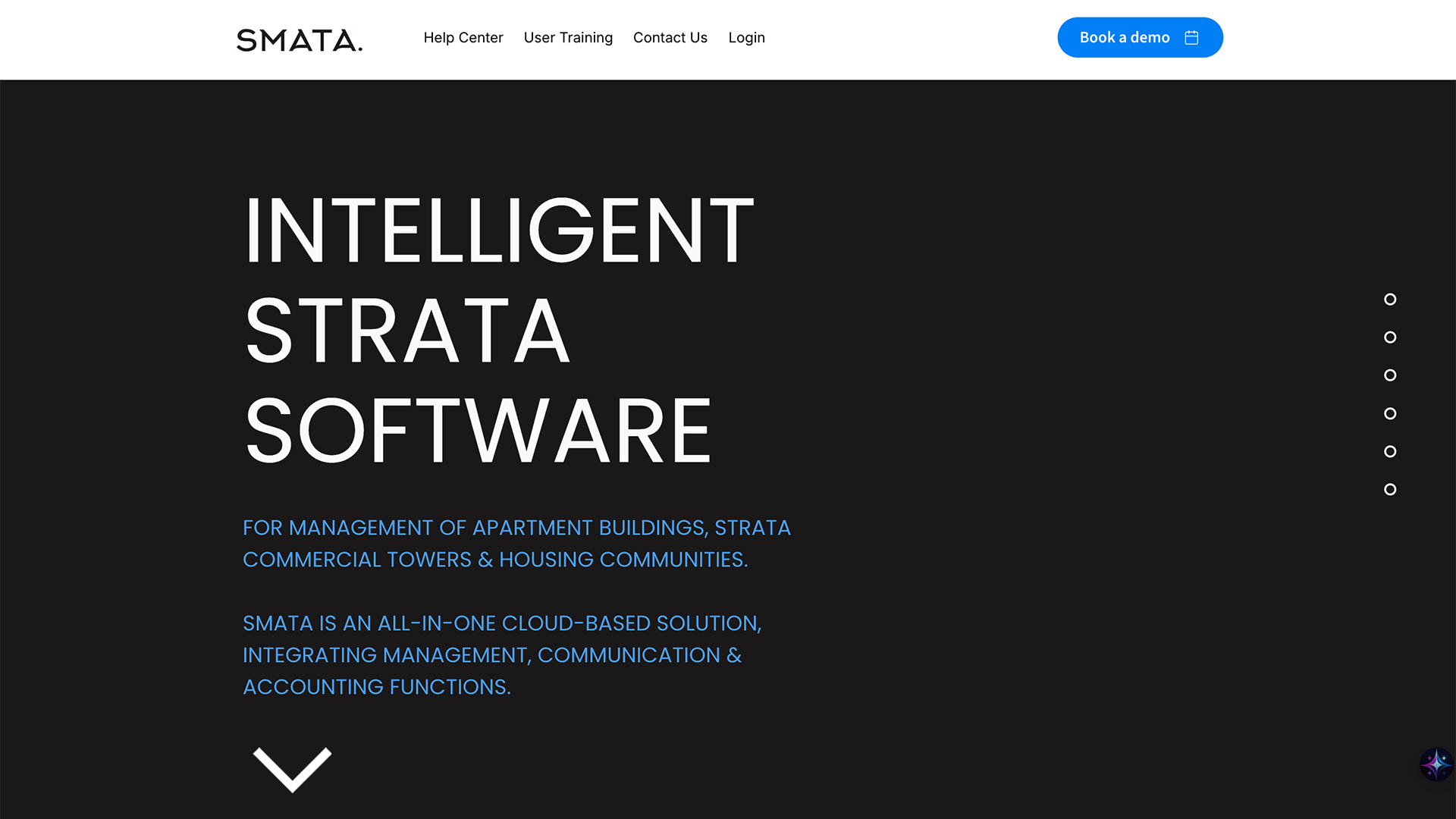The image size is (1456, 819).
Task: Click the STRATA headline word
Action: 407,331
